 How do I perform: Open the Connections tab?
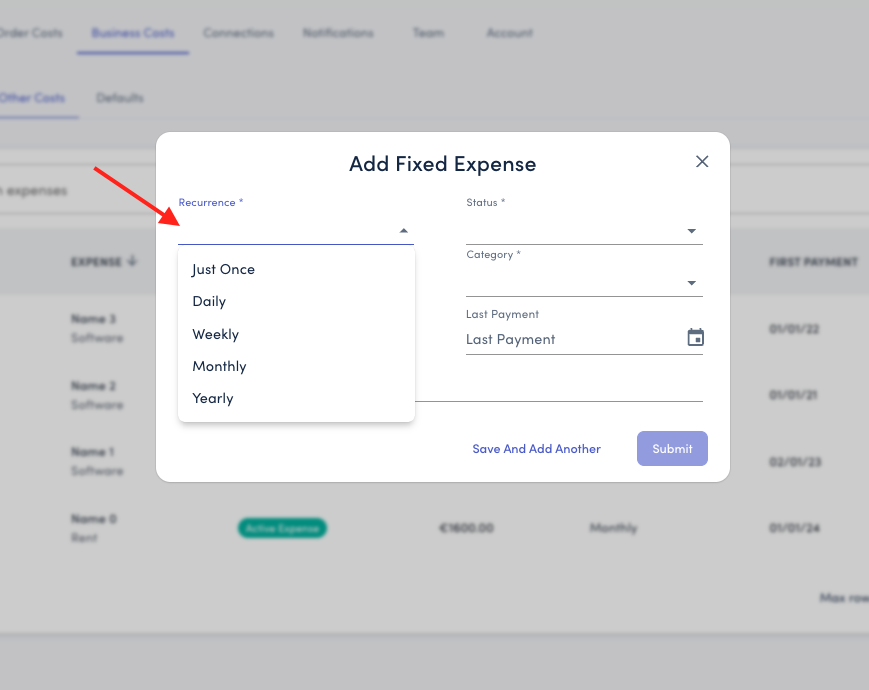238,33
